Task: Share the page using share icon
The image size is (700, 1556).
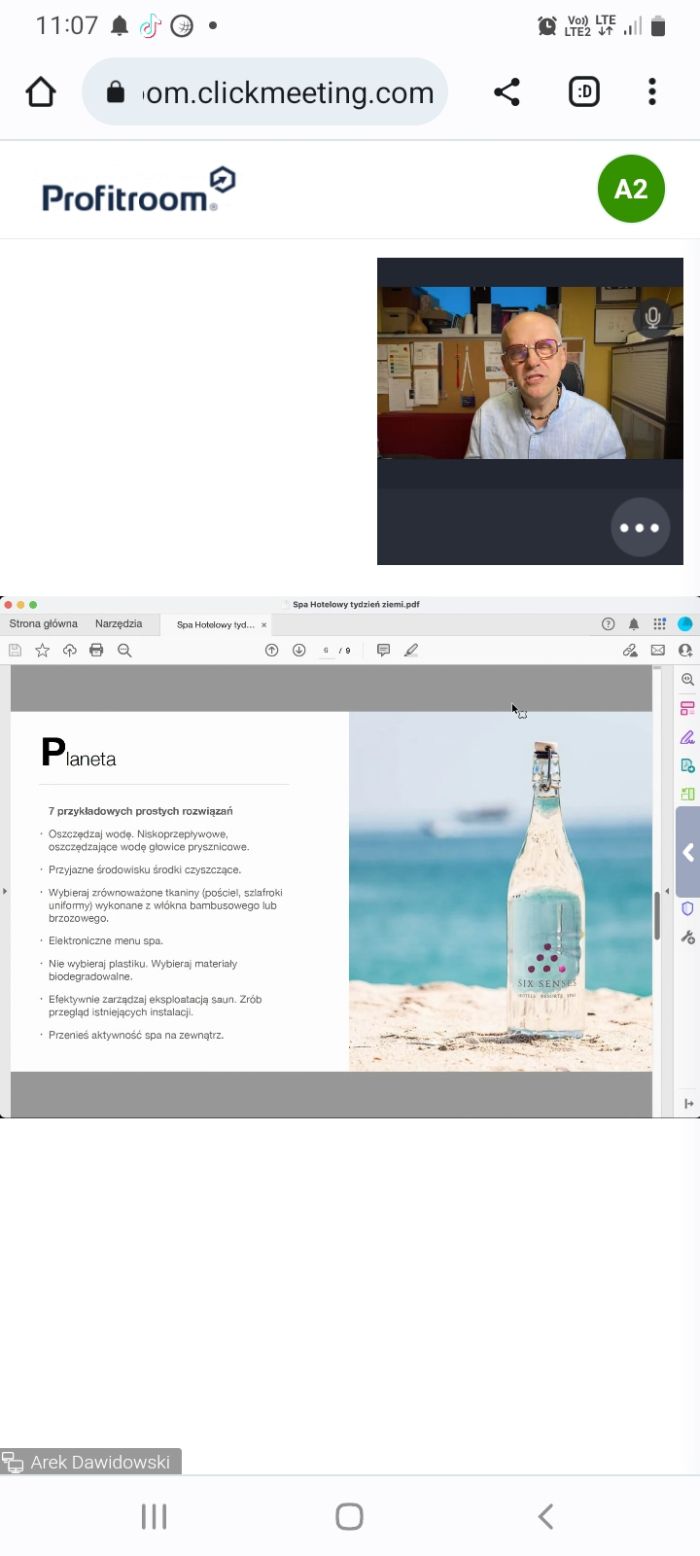Action: click(507, 92)
